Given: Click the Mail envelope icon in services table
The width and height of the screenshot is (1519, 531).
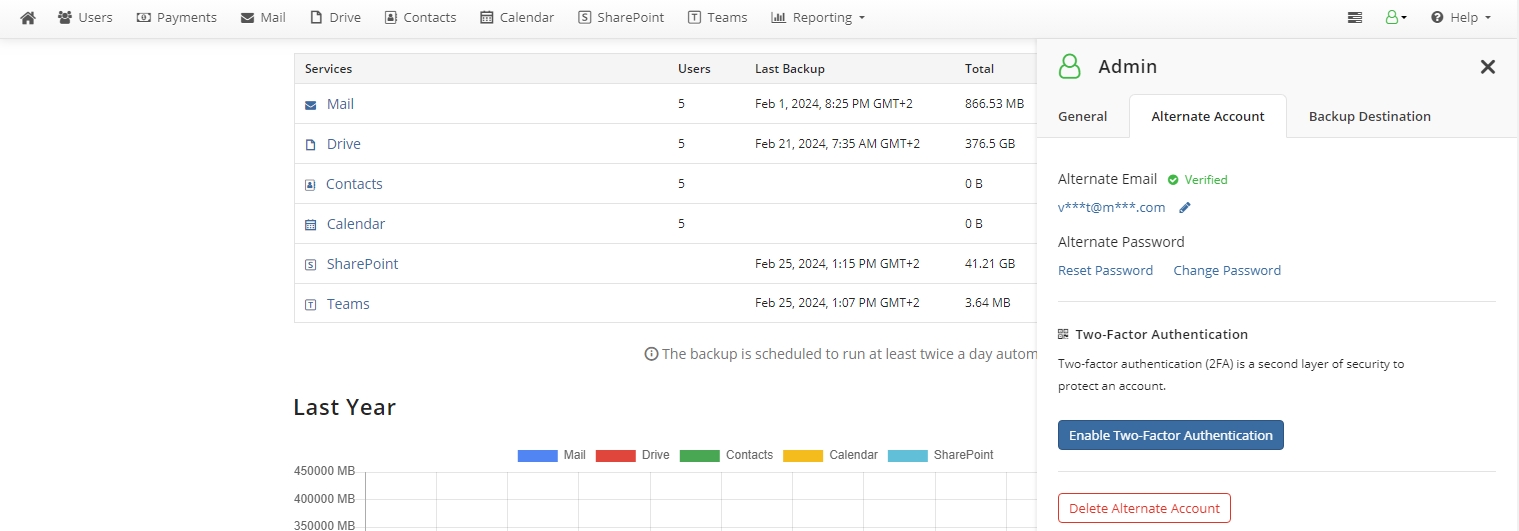Looking at the screenshot, I should [311, 105].
